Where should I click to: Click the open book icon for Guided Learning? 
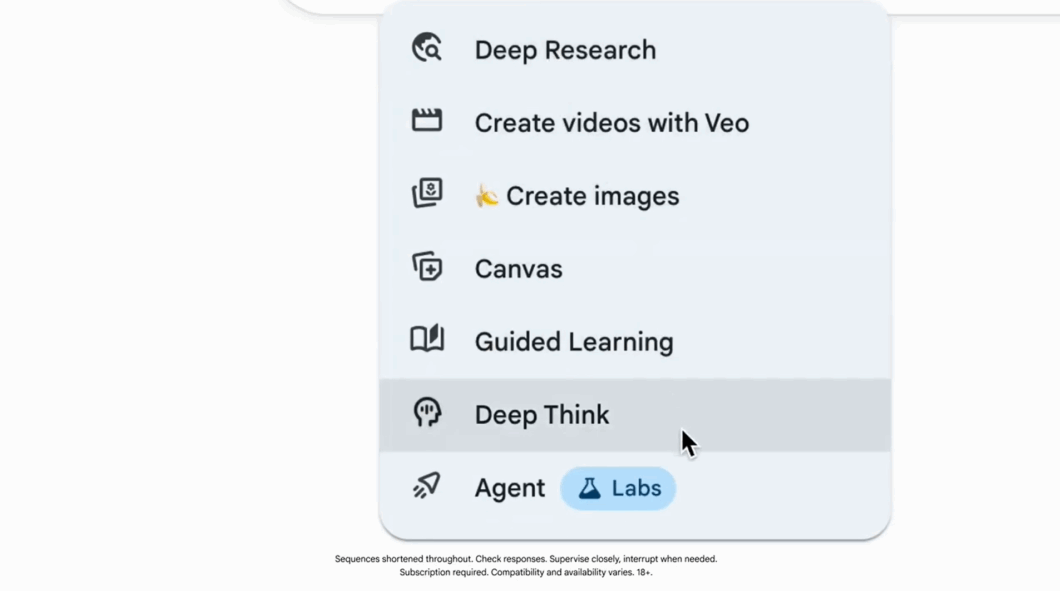click(427, 340)
